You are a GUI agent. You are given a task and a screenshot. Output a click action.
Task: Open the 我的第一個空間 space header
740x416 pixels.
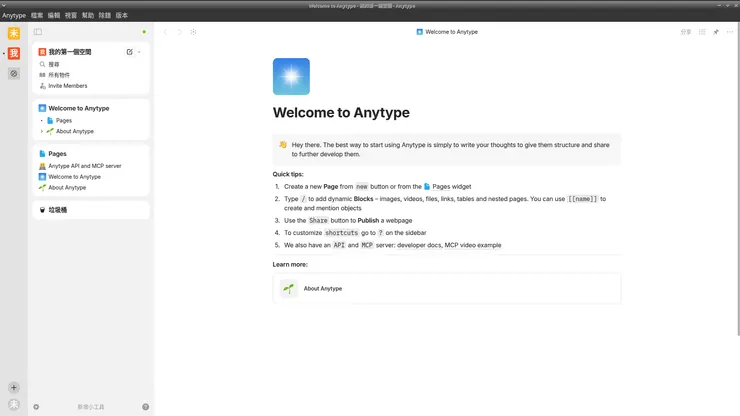coord(70,52)
